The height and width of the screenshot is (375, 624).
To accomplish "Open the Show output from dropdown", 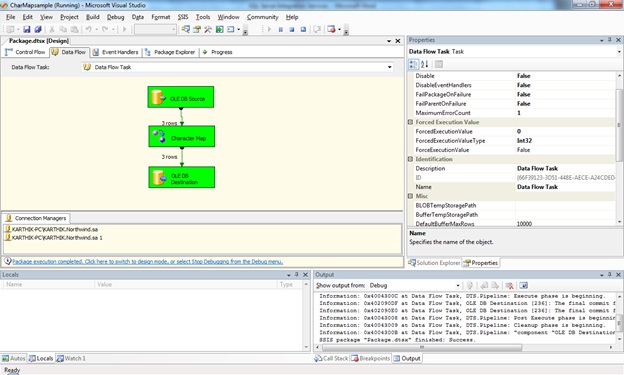I will point(458,285).
